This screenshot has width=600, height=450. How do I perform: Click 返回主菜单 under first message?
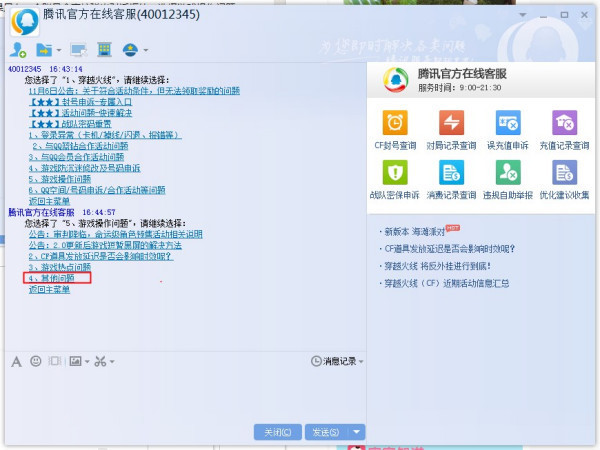click(x=49, y=201)
